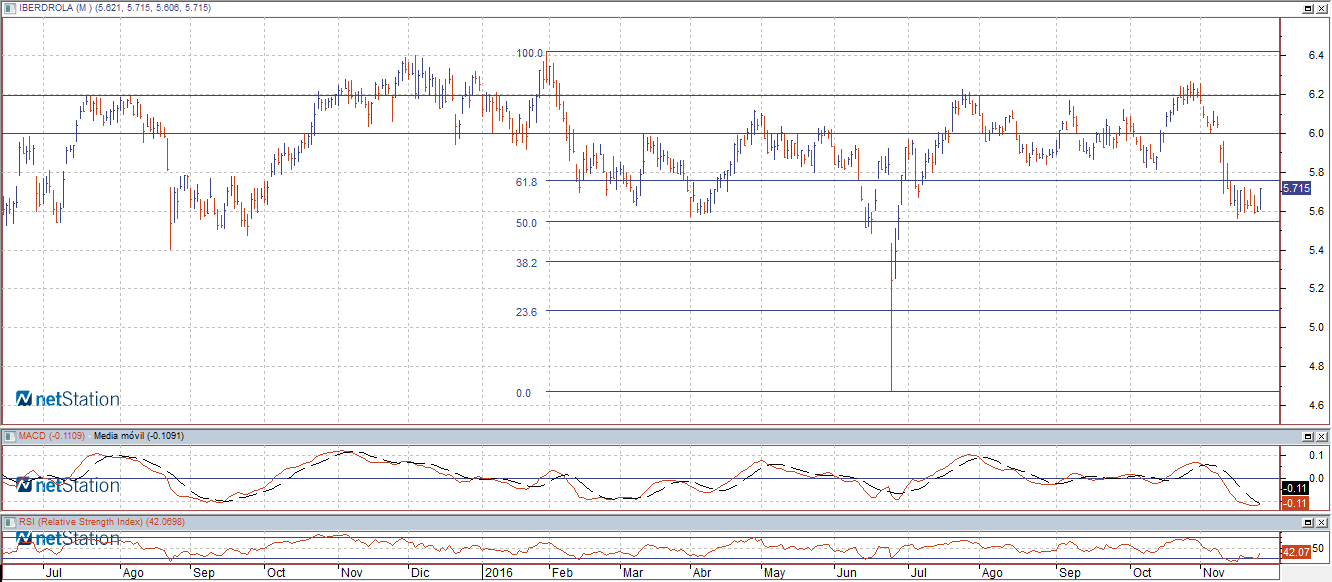Maximize the RSI indicator panel
1332x582 pixels.
[x=1307, y=522]
